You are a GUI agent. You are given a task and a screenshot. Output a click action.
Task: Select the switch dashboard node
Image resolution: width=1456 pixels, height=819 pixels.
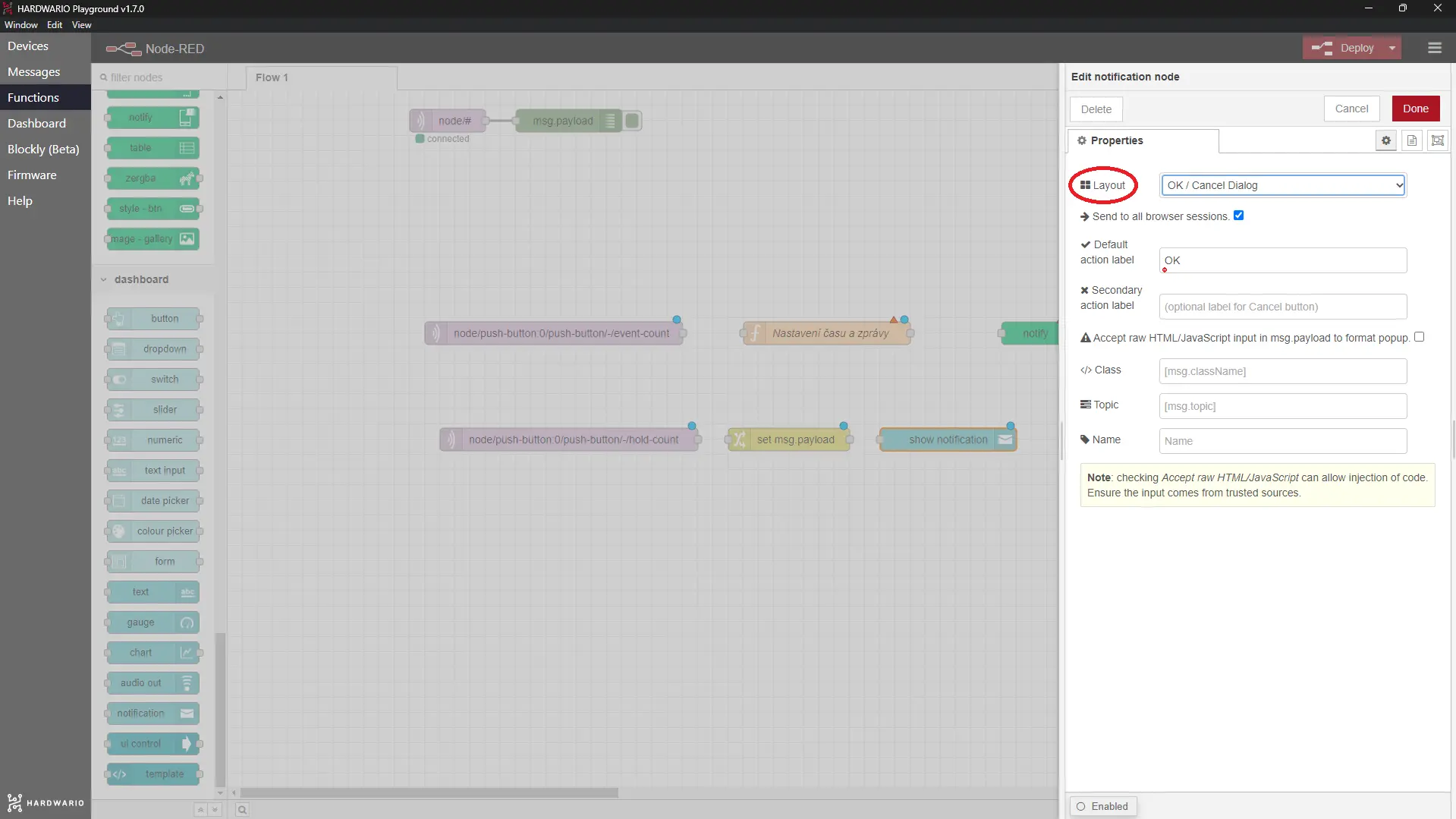[x=153, y=380]
